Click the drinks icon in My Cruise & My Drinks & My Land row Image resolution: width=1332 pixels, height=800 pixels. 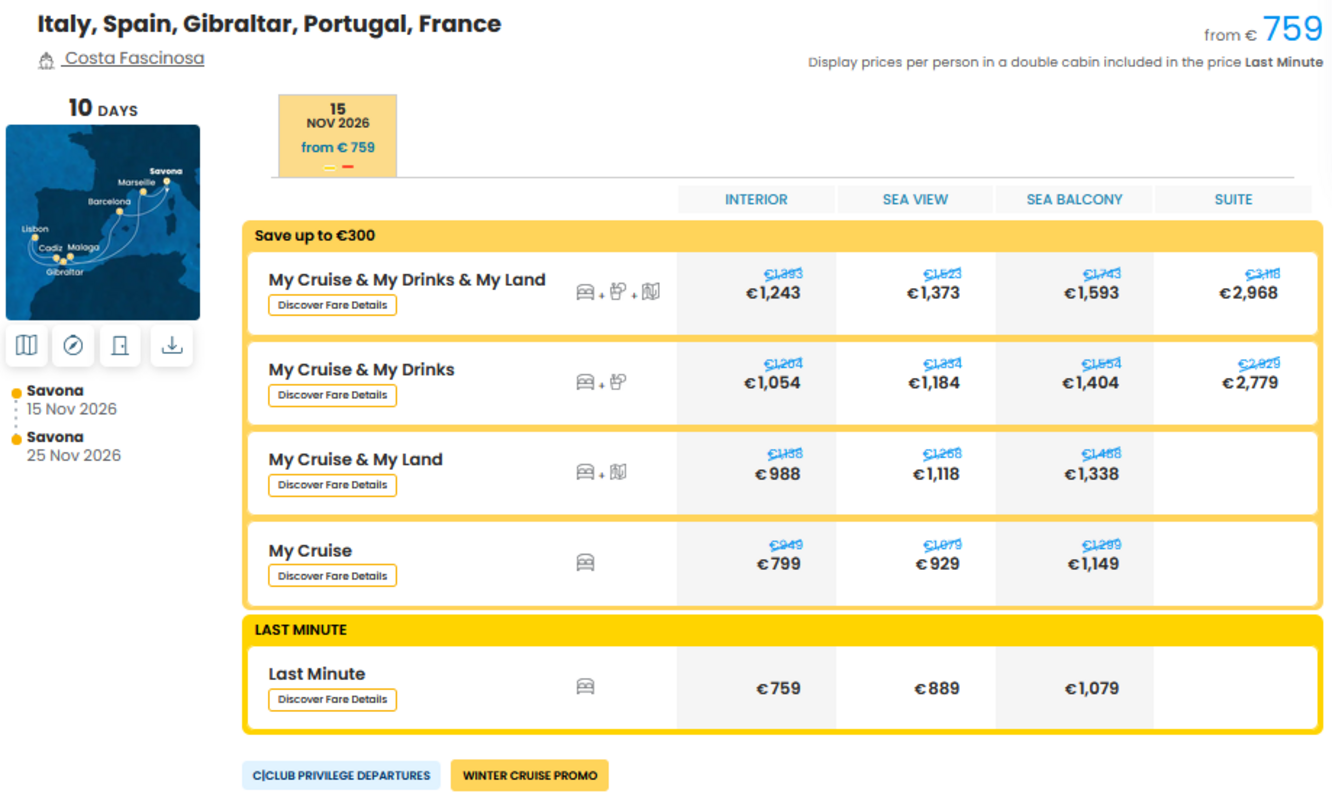coord(618,291)
